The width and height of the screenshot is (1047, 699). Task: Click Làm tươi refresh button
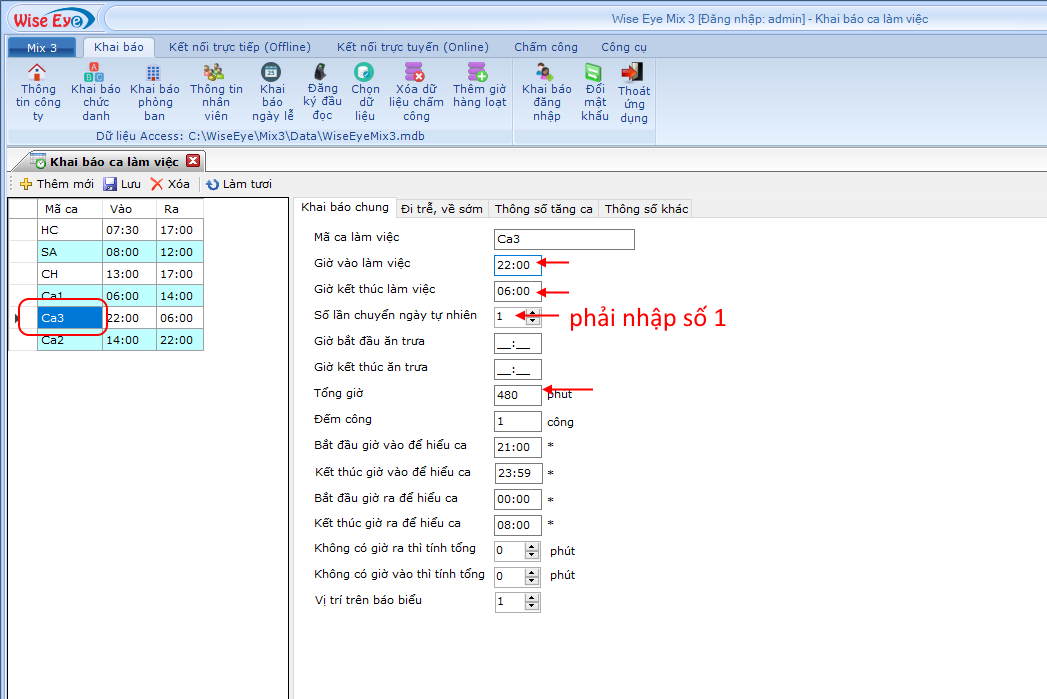(239, 184)
